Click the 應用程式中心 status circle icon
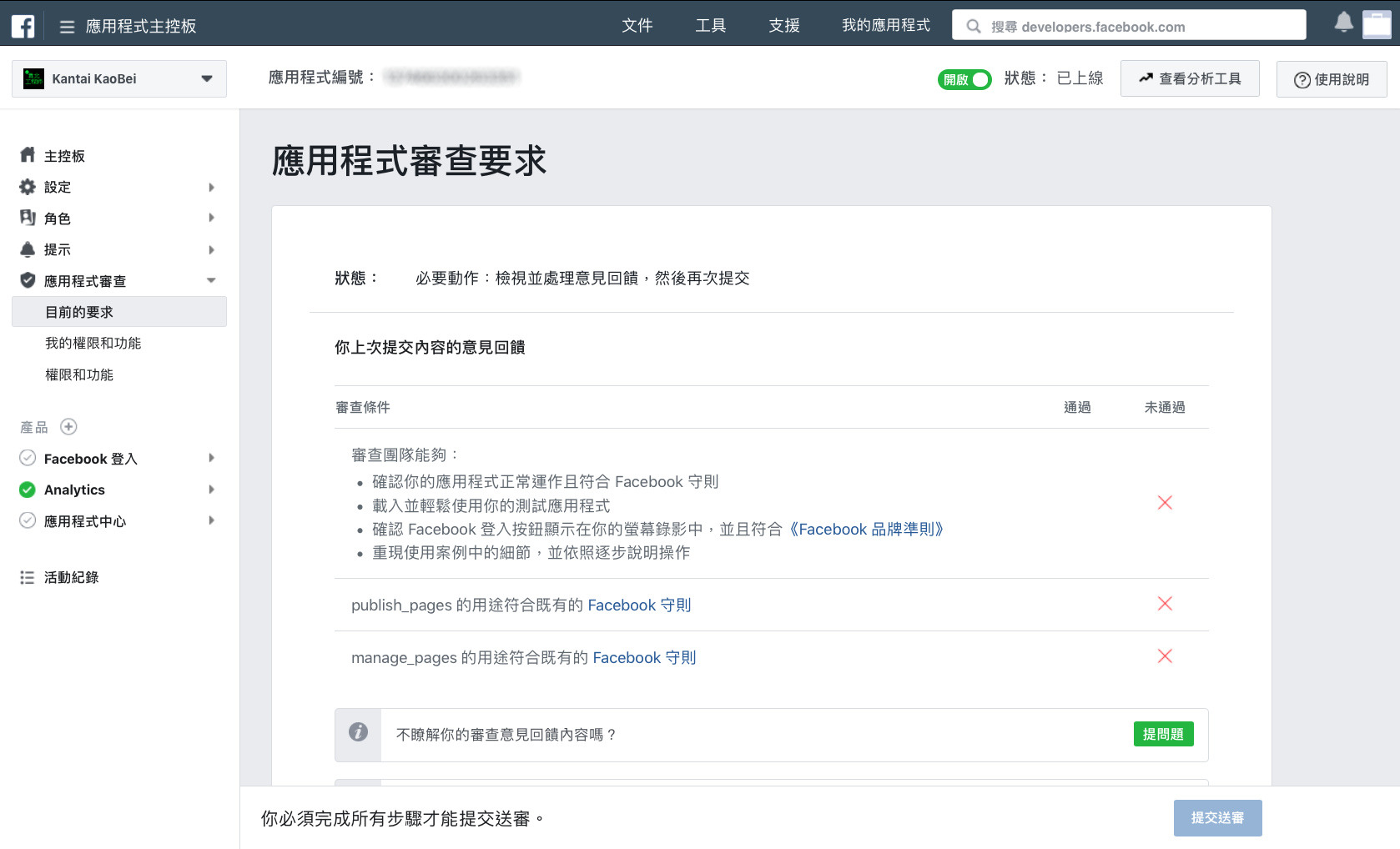 pyautogui.click(x=28, y=520)
